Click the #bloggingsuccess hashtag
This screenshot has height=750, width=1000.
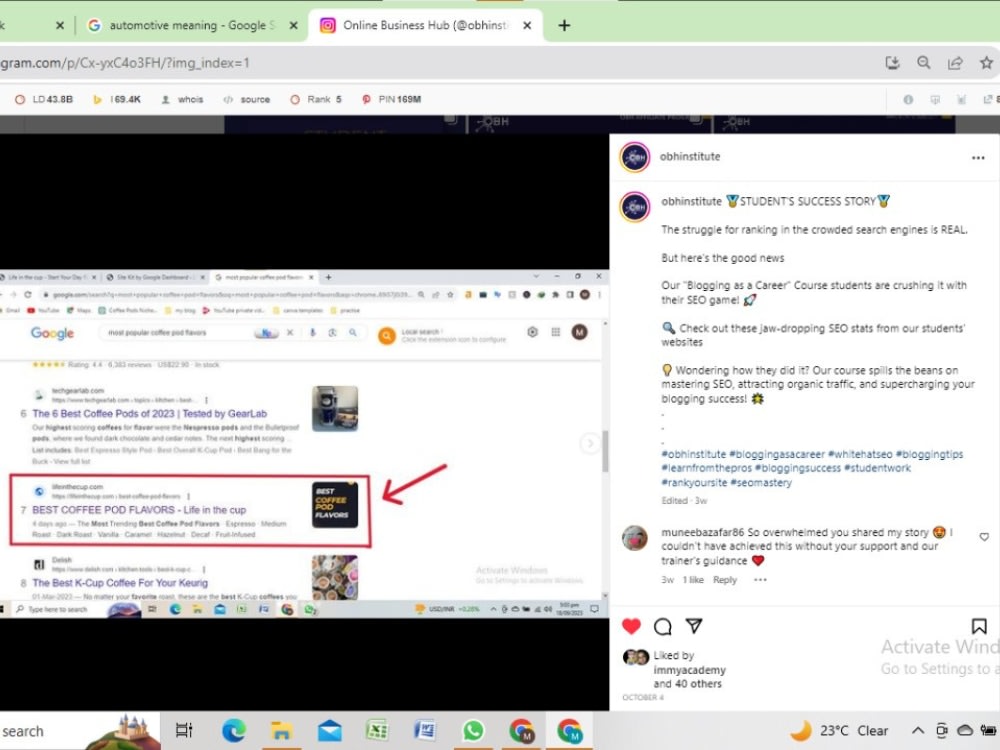coord(798,468)
